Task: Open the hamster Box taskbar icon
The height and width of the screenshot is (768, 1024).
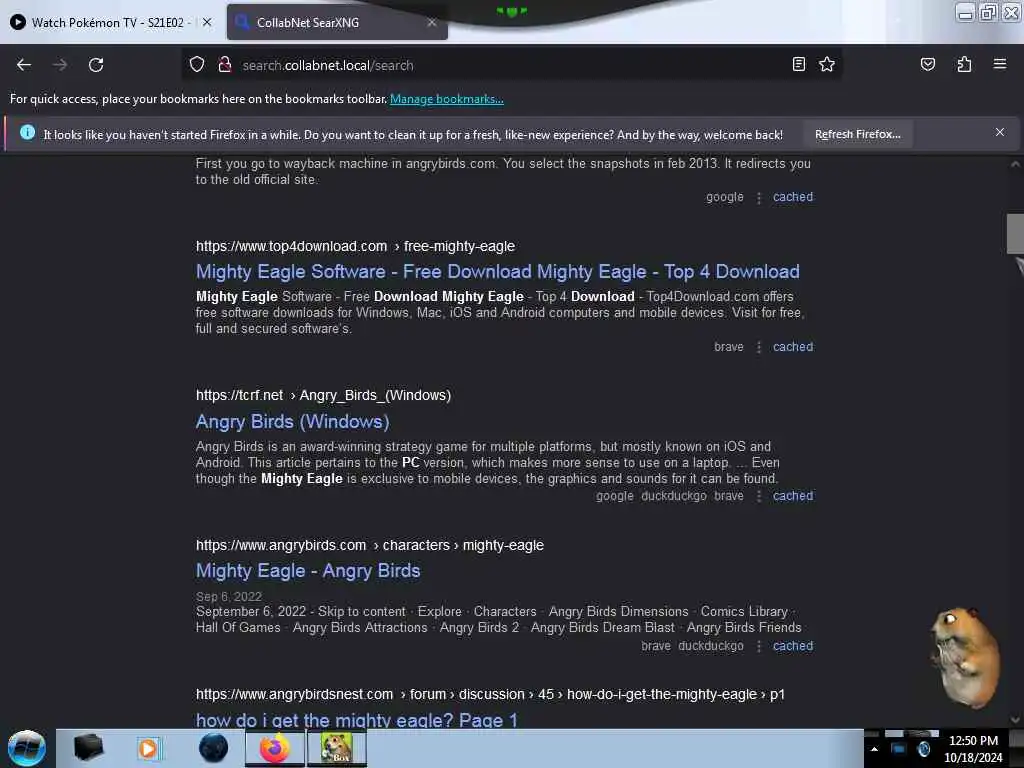Action: (x=336, y=748)
